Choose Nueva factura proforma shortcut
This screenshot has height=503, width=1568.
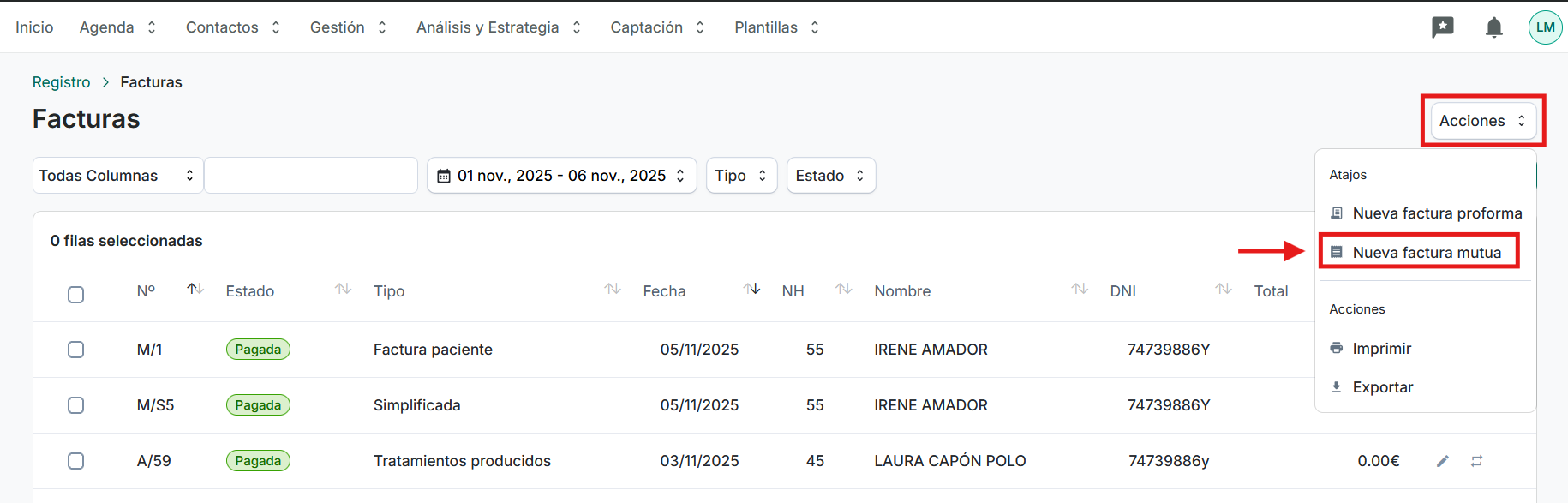click(1436, 213)
